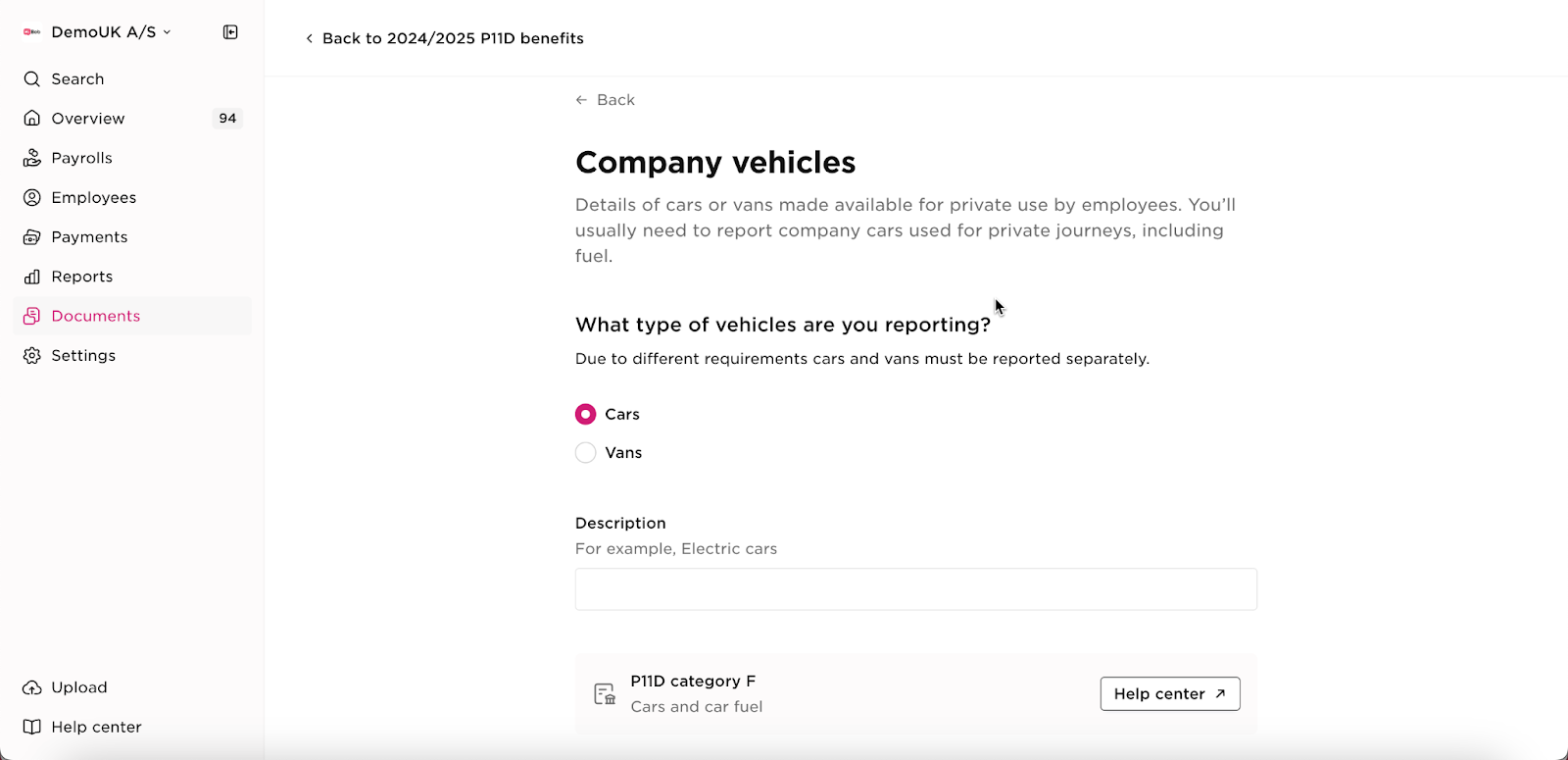Click the Upload cloud icon
This screenshot has height=760, width=1568.
(32, 687)
